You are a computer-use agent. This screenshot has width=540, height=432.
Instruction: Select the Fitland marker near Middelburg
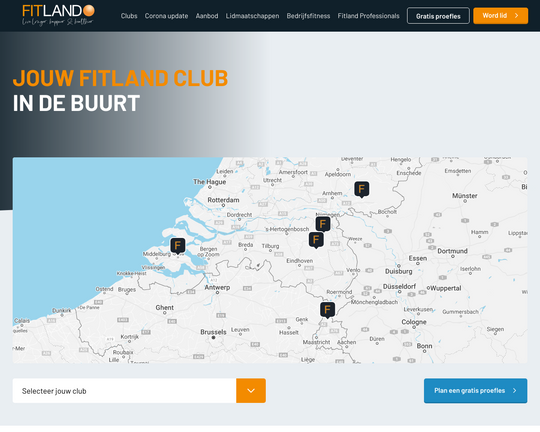(x=178, y=246)
